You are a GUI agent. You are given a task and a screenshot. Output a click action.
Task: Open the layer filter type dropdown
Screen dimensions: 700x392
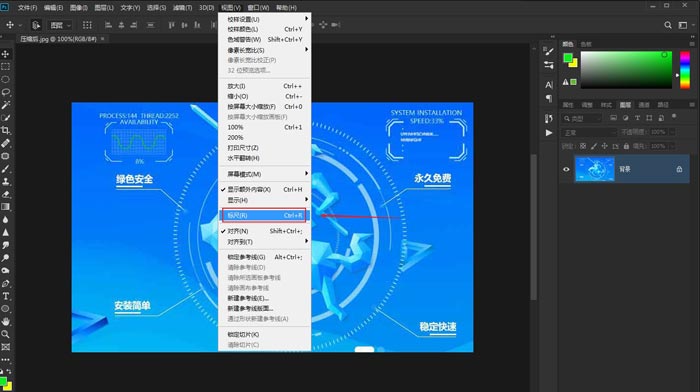pyautogui.click(x=582, y=118)
